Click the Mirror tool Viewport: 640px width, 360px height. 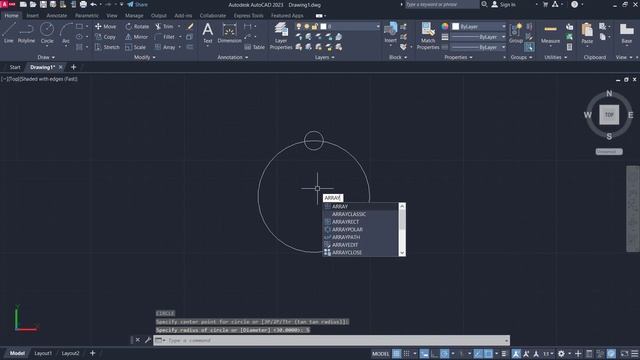(x=136, y=37)
